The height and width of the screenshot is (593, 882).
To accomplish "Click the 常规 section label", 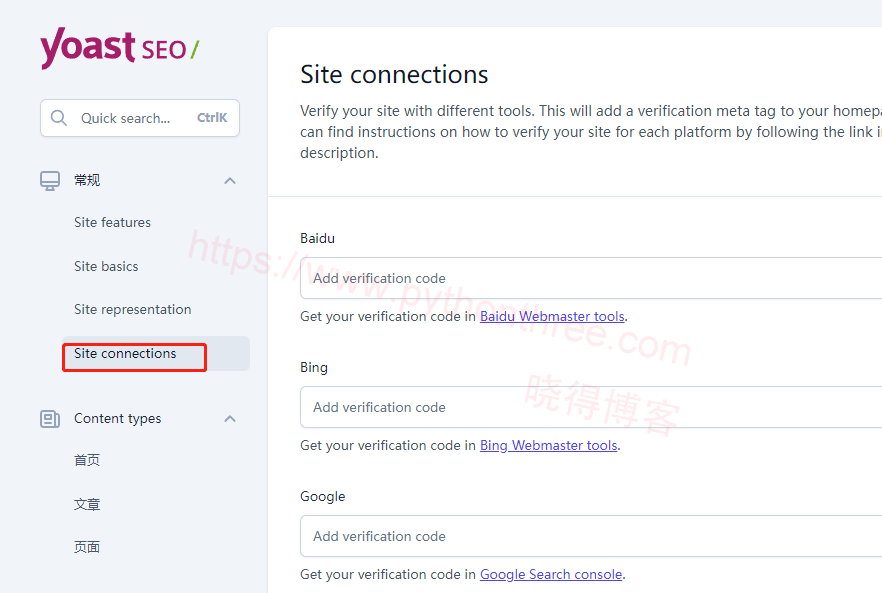I will click(87, 180).
